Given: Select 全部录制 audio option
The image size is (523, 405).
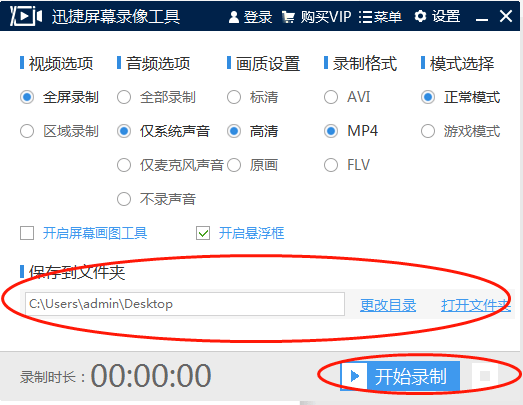Looking at the screenshot, I should click(x=124, y=97).
